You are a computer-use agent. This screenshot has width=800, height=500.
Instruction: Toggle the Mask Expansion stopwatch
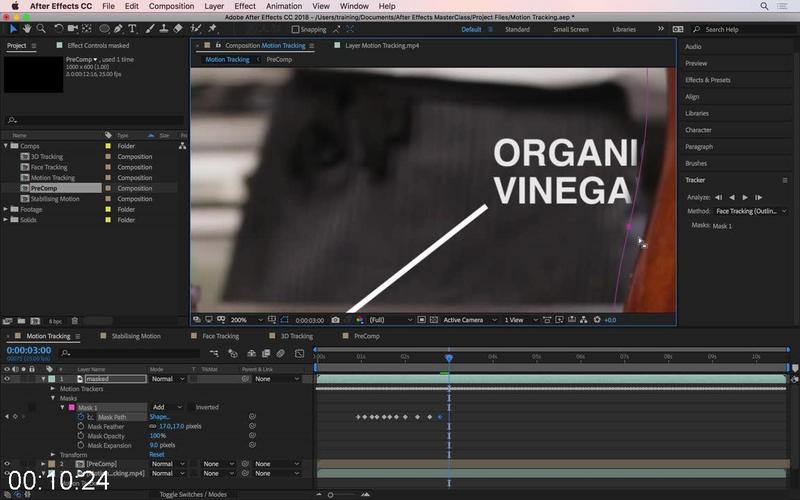click(x=81, y=445)
